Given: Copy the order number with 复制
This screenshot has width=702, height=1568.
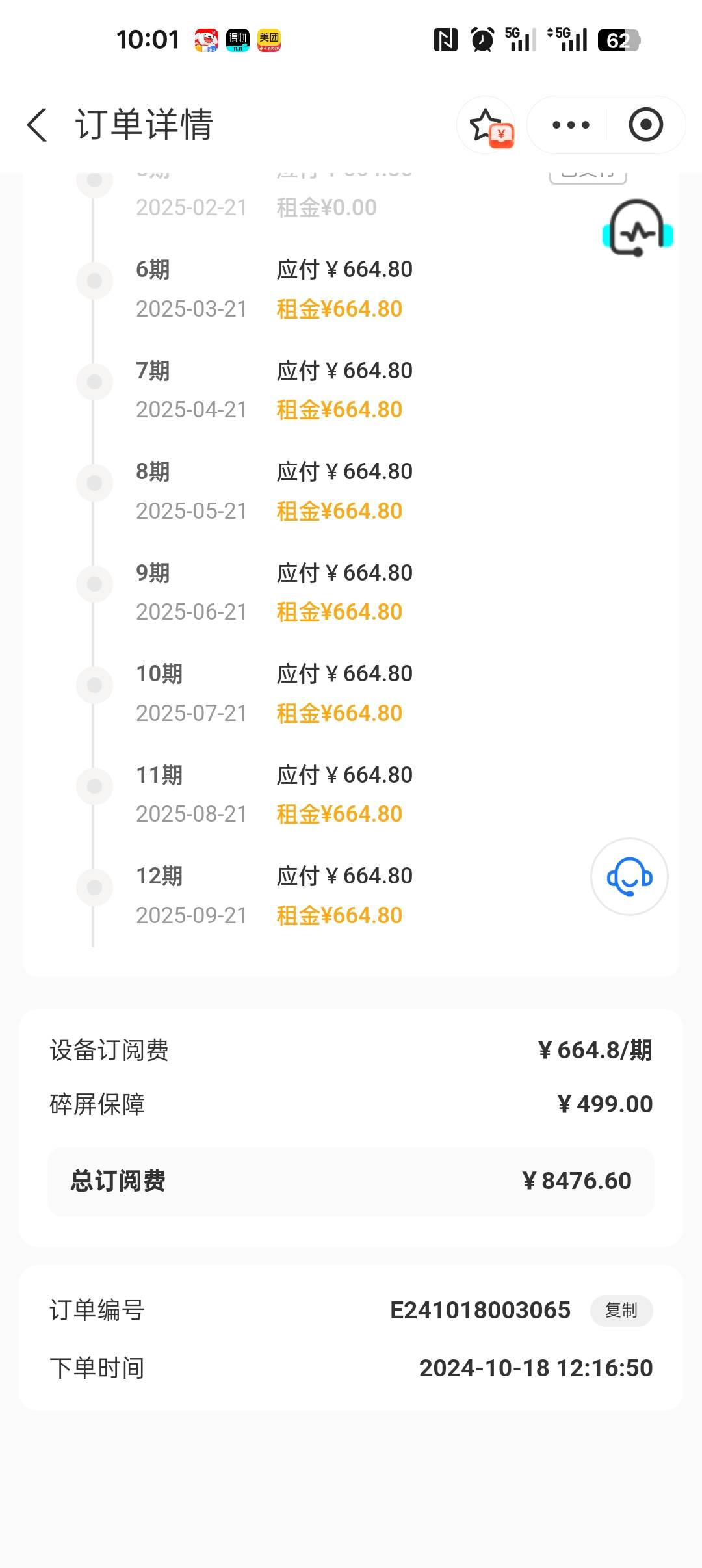Looking at the screenshot, I should point(621,1311).
